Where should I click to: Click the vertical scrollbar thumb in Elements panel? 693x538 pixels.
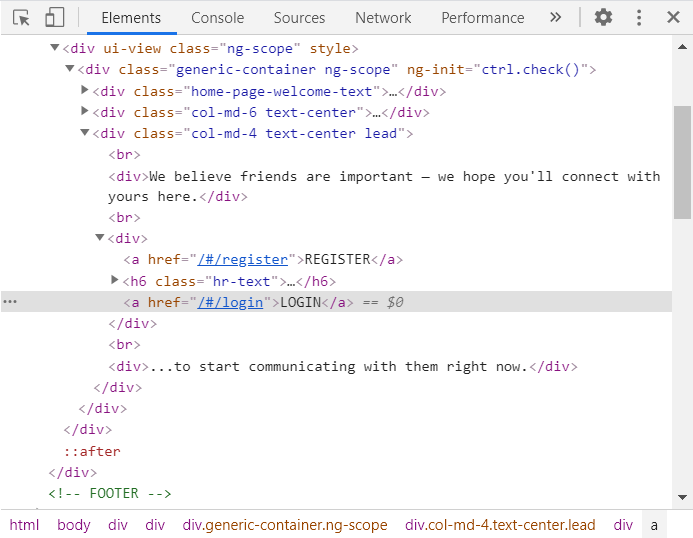tap(682, 160)
